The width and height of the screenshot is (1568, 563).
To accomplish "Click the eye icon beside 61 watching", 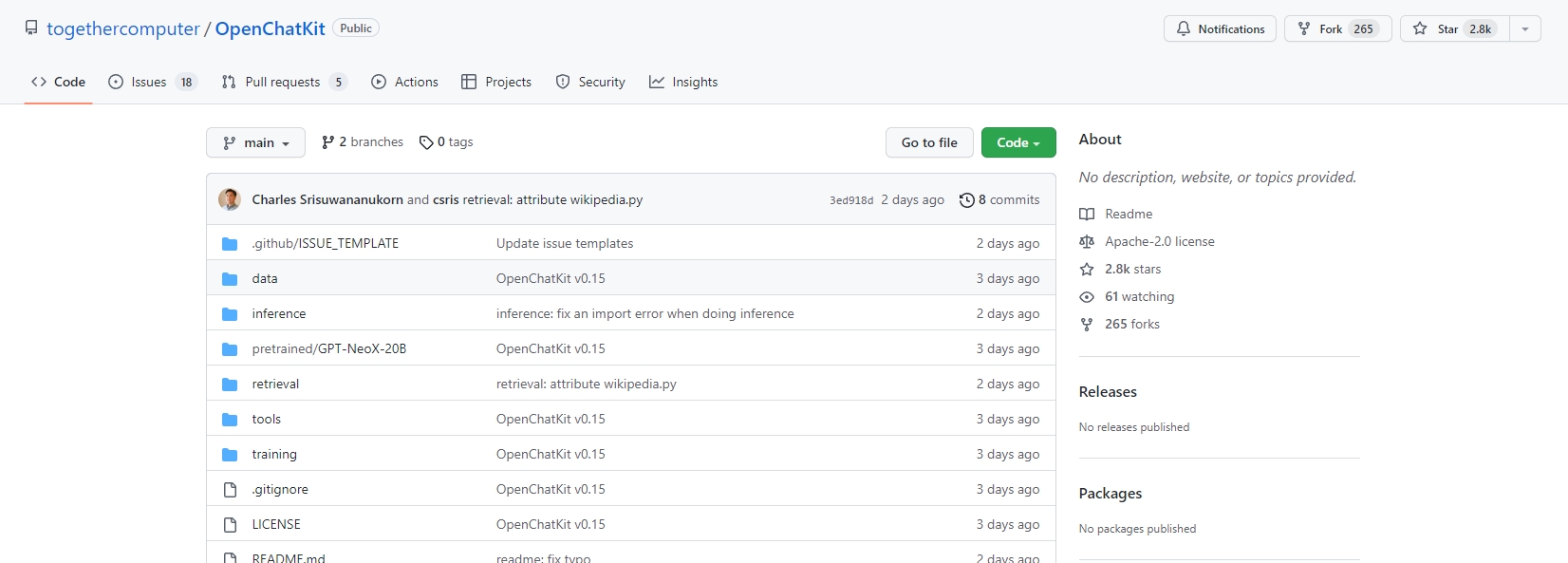I will click(1087, 297).
